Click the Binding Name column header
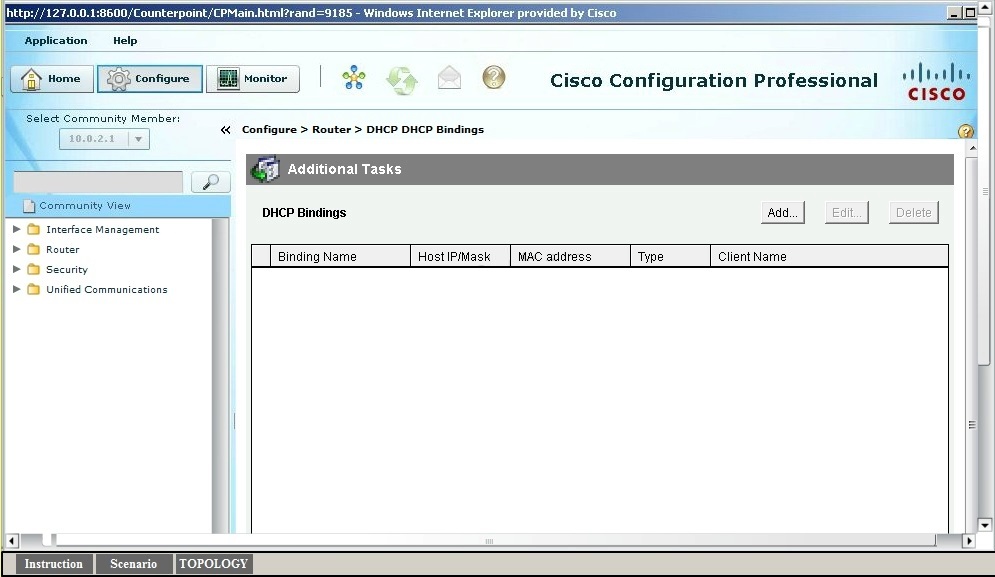The height and width of the screenshot is (577, 995). coord(341,256)
